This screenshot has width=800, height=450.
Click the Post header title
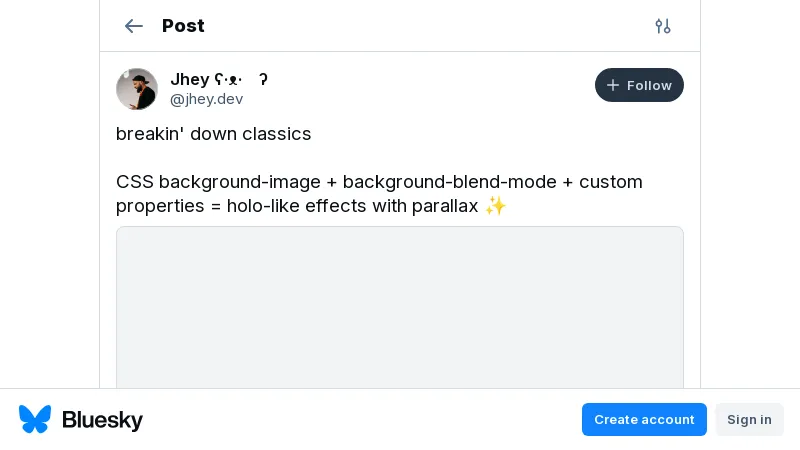[x=183, y=26]
